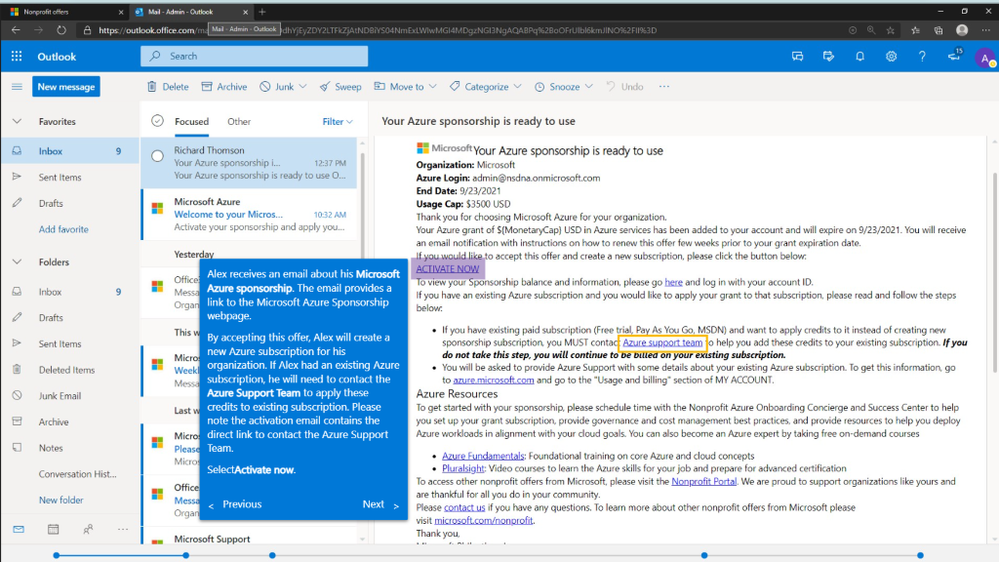Collapse the Favorites section

pos(17,121)
